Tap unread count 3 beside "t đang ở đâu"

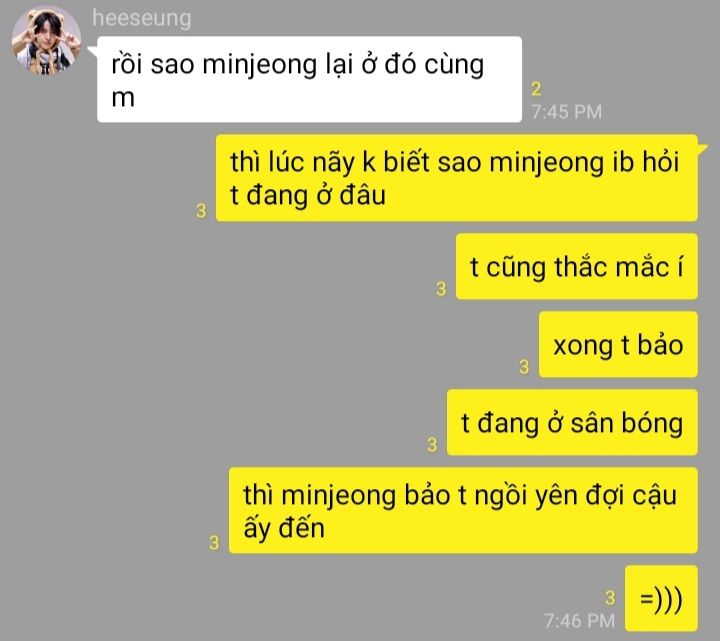tap(201, 211)
